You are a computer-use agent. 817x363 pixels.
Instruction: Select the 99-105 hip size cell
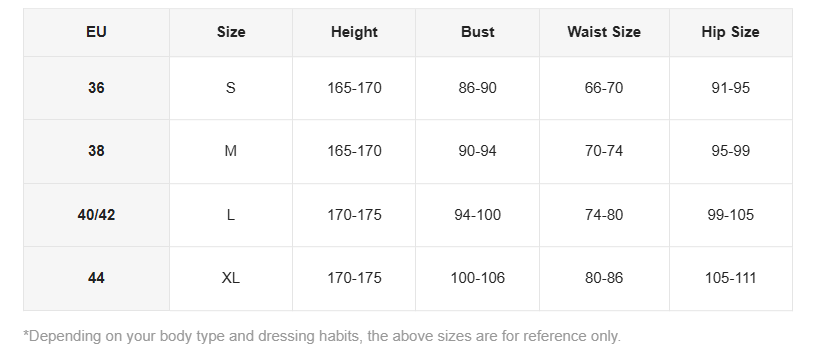tap(731, 215)
